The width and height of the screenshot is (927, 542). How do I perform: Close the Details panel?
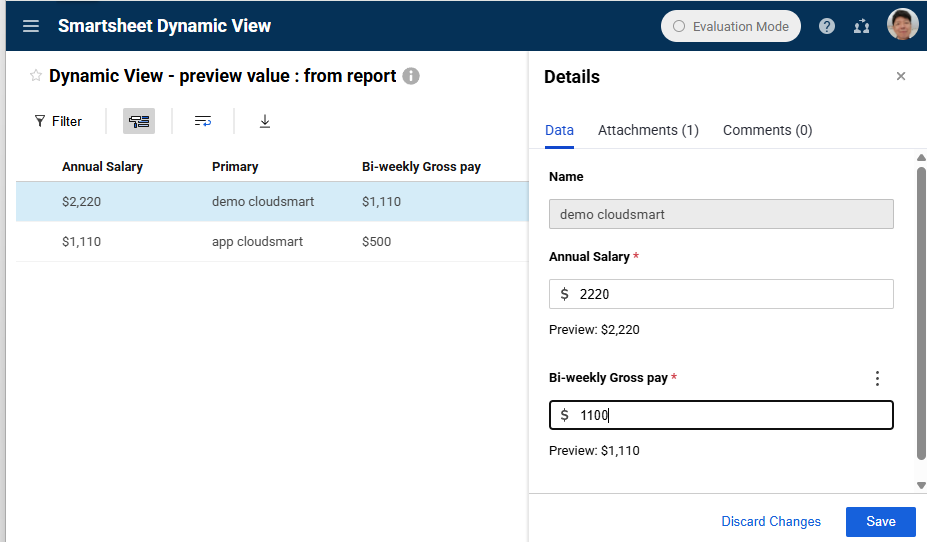[900, 76]
